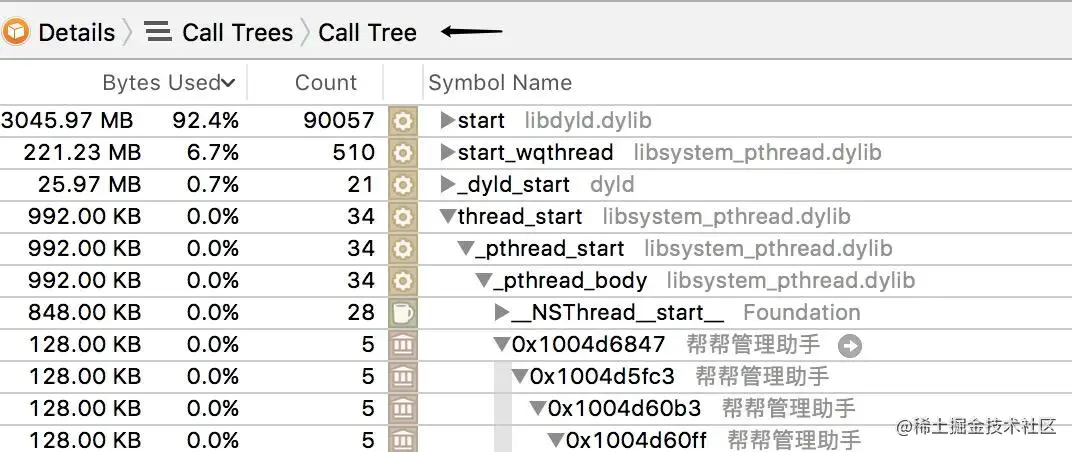The image size is (1072, 452).
Task: Click the building icon in 0x1004d6847 row
Action: tap(403, 345)
